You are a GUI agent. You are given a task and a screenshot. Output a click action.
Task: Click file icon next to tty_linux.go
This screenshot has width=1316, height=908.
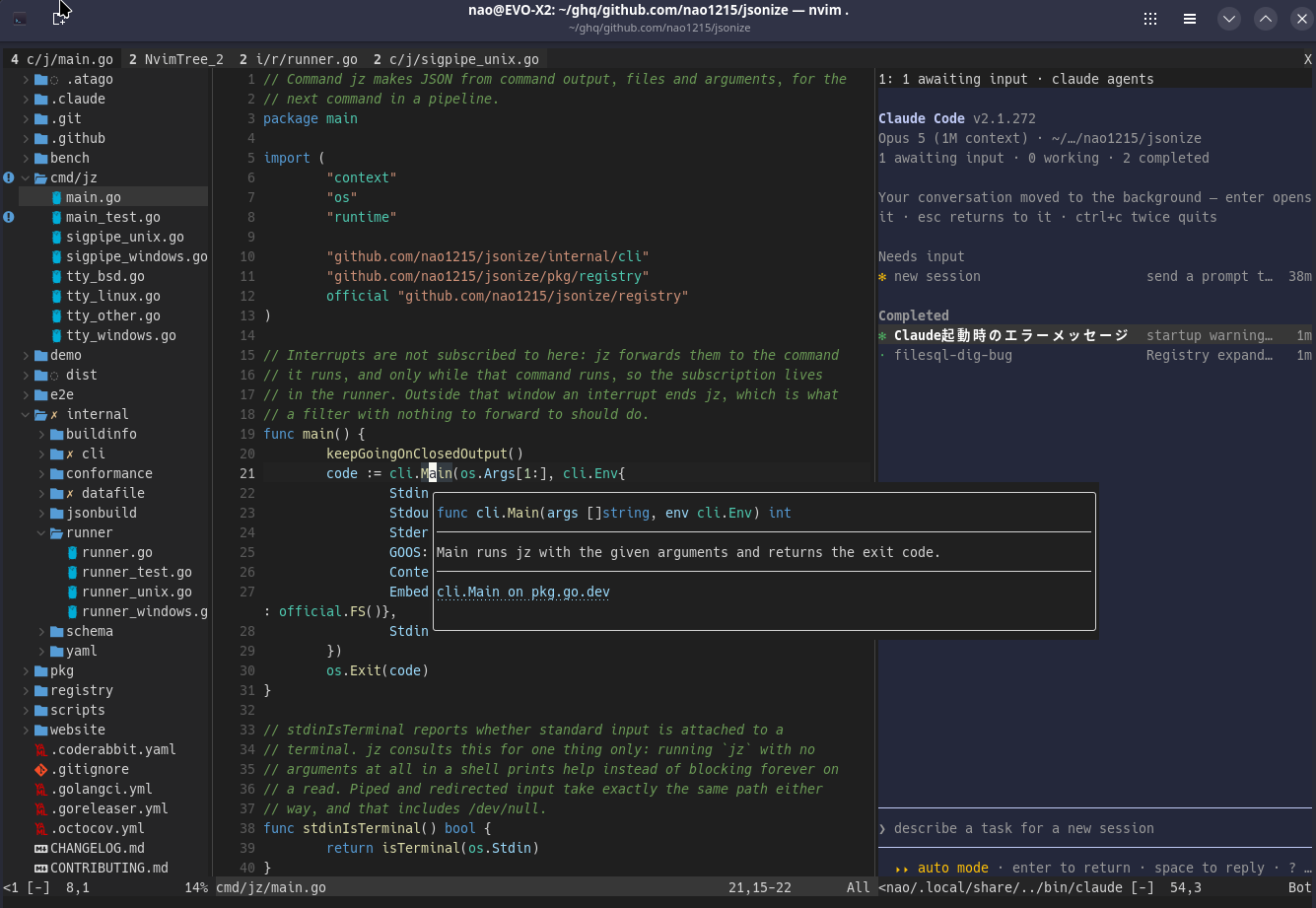(x=56, y=296)
